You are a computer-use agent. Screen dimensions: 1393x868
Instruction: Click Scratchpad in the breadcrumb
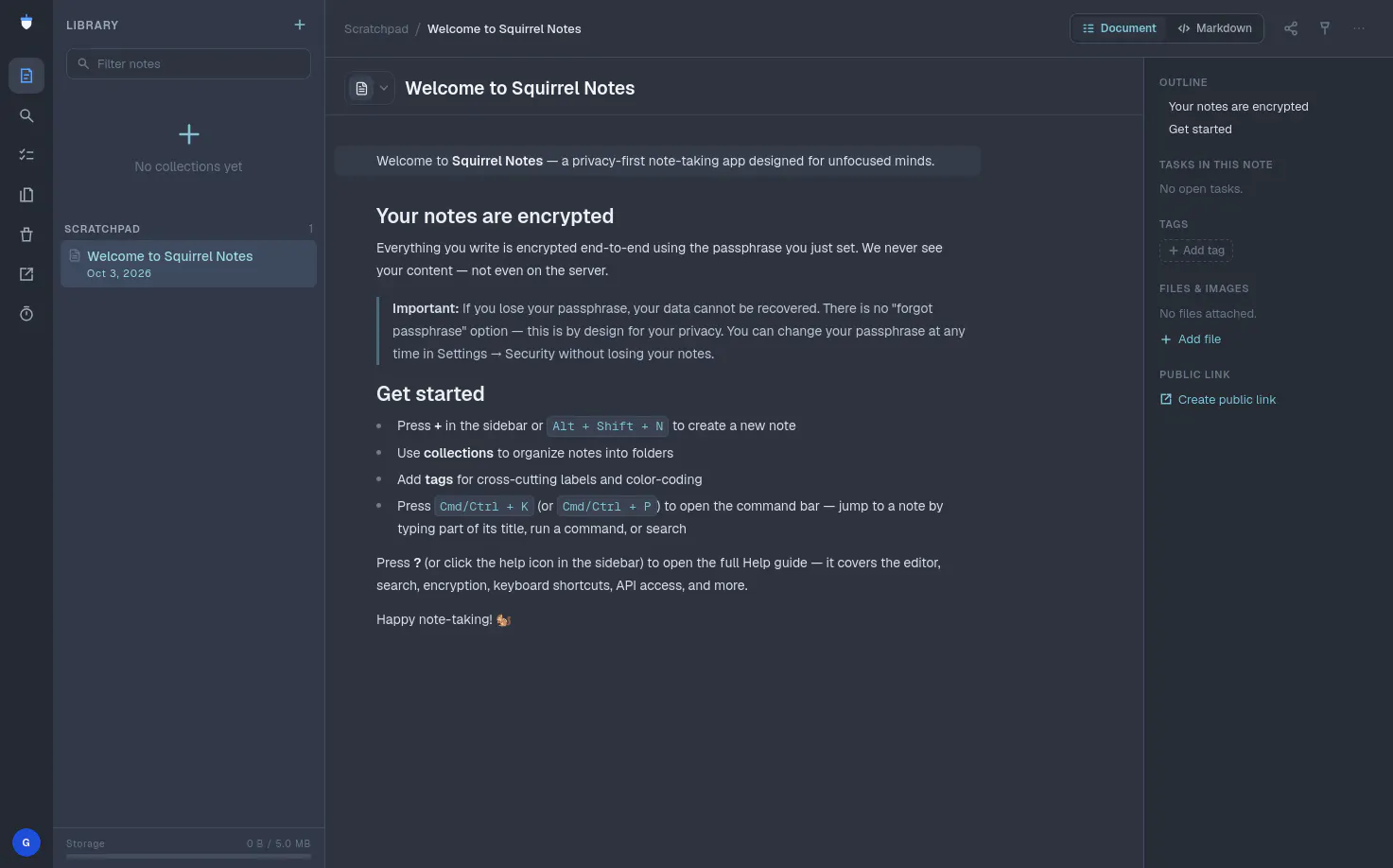pyautogui.click(x=376, y=29)
